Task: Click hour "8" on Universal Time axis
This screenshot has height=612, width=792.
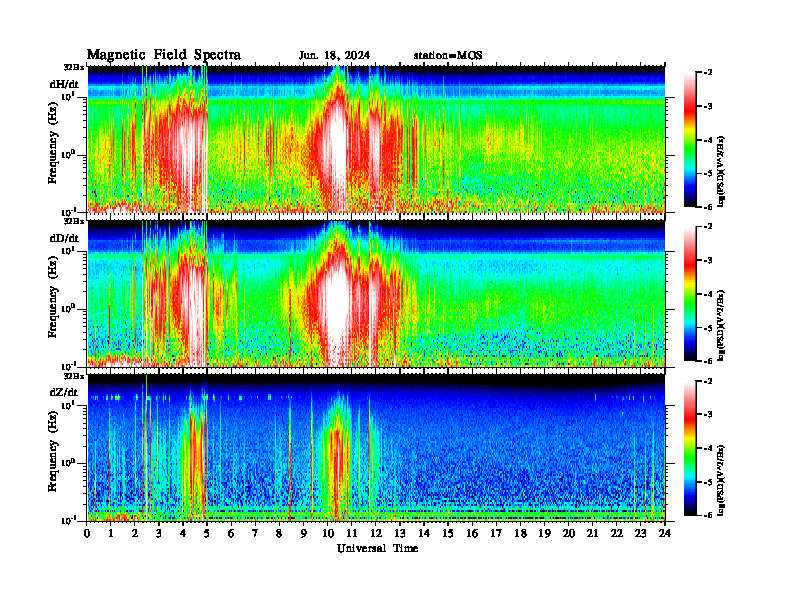Action: tap(279, 534)
